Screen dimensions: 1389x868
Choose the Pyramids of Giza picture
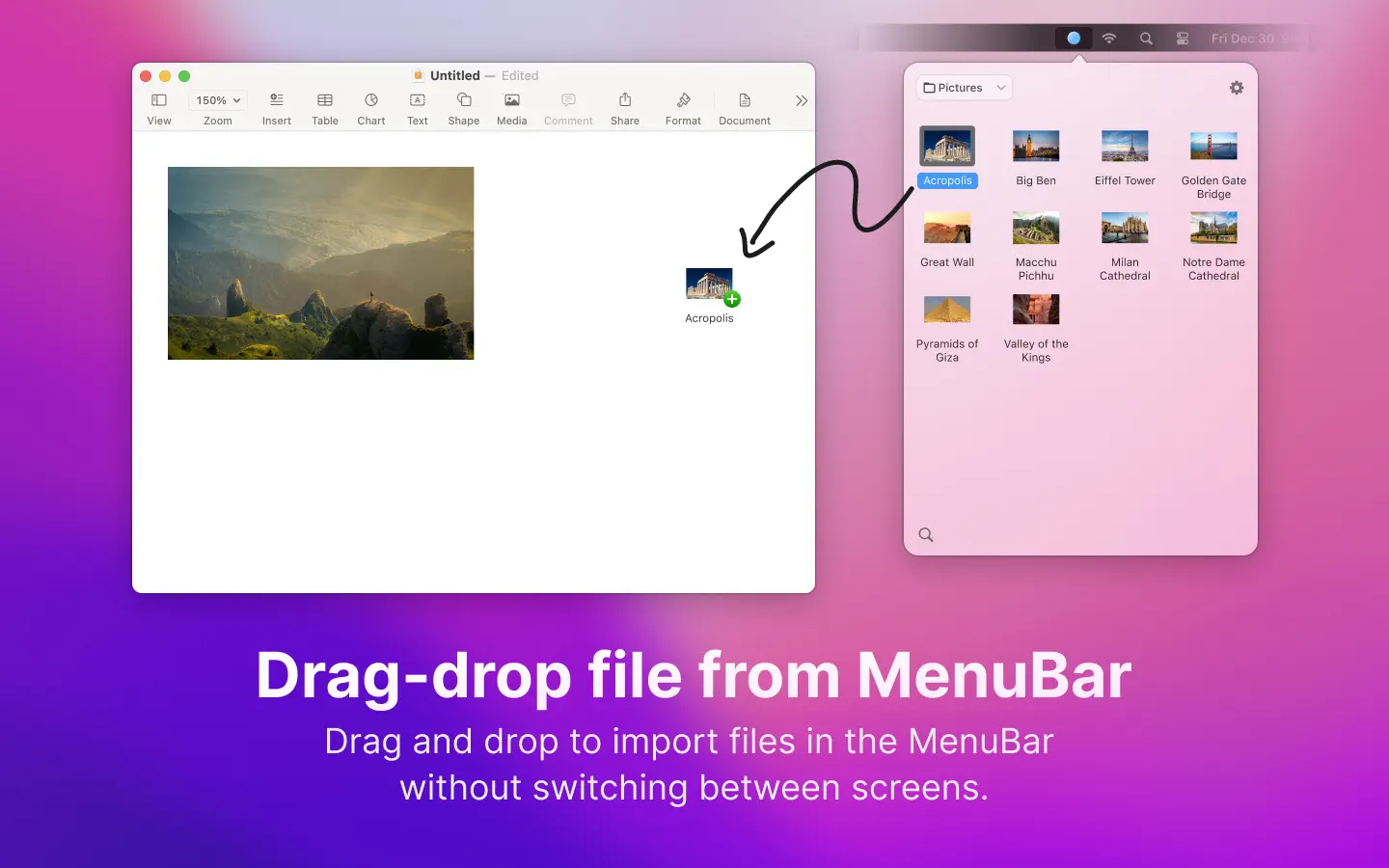coord(947,311)
